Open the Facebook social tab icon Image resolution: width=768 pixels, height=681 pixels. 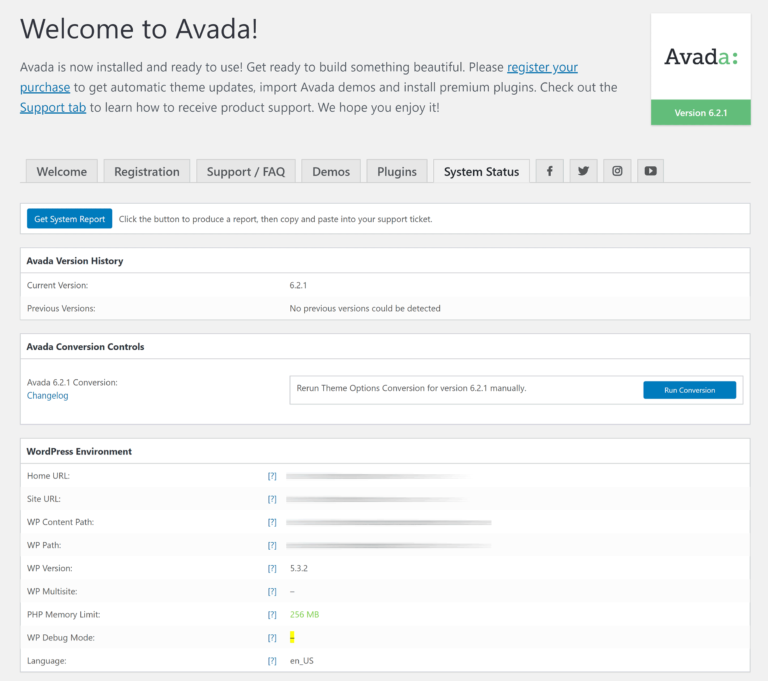coord(550,171)
